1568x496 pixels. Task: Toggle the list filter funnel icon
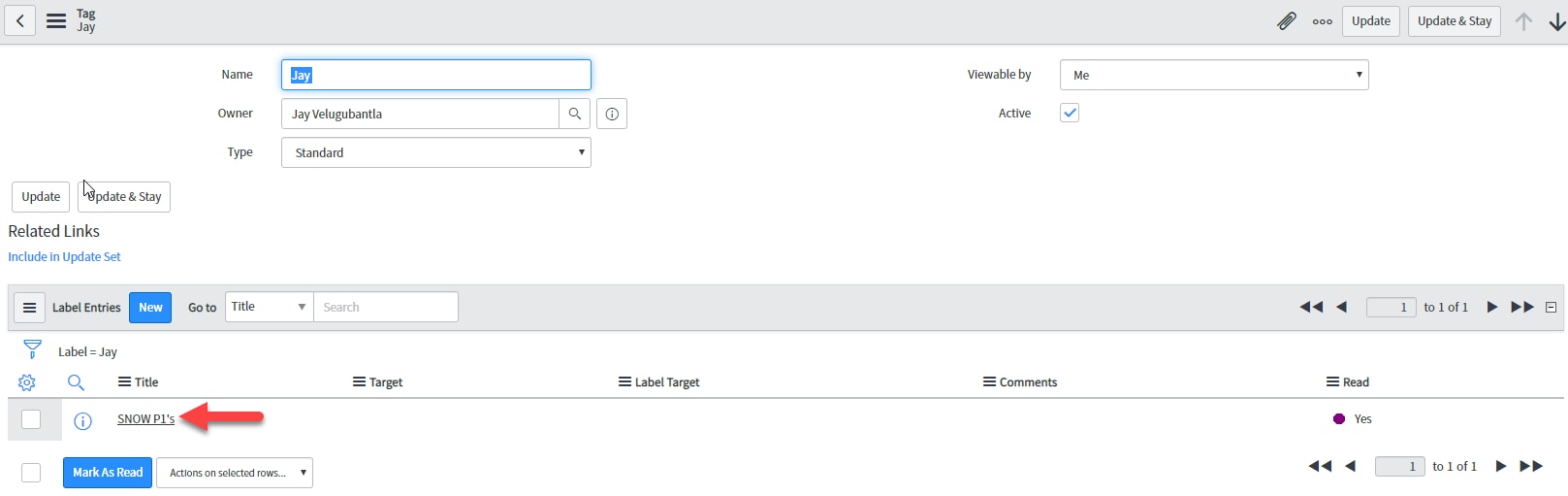click(32, 348)
